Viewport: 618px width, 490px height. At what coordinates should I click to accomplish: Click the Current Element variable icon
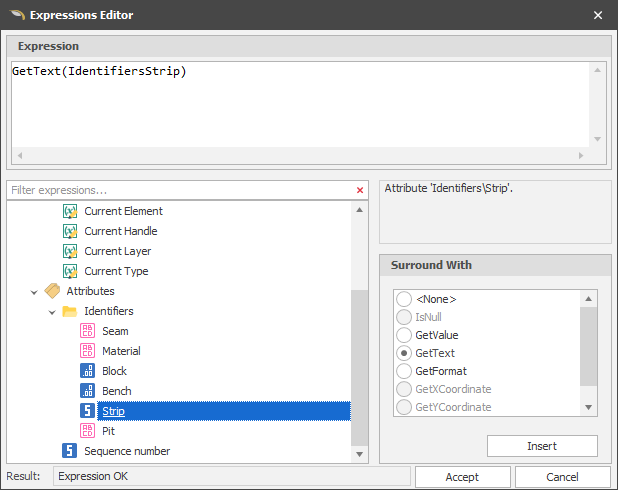70,211
